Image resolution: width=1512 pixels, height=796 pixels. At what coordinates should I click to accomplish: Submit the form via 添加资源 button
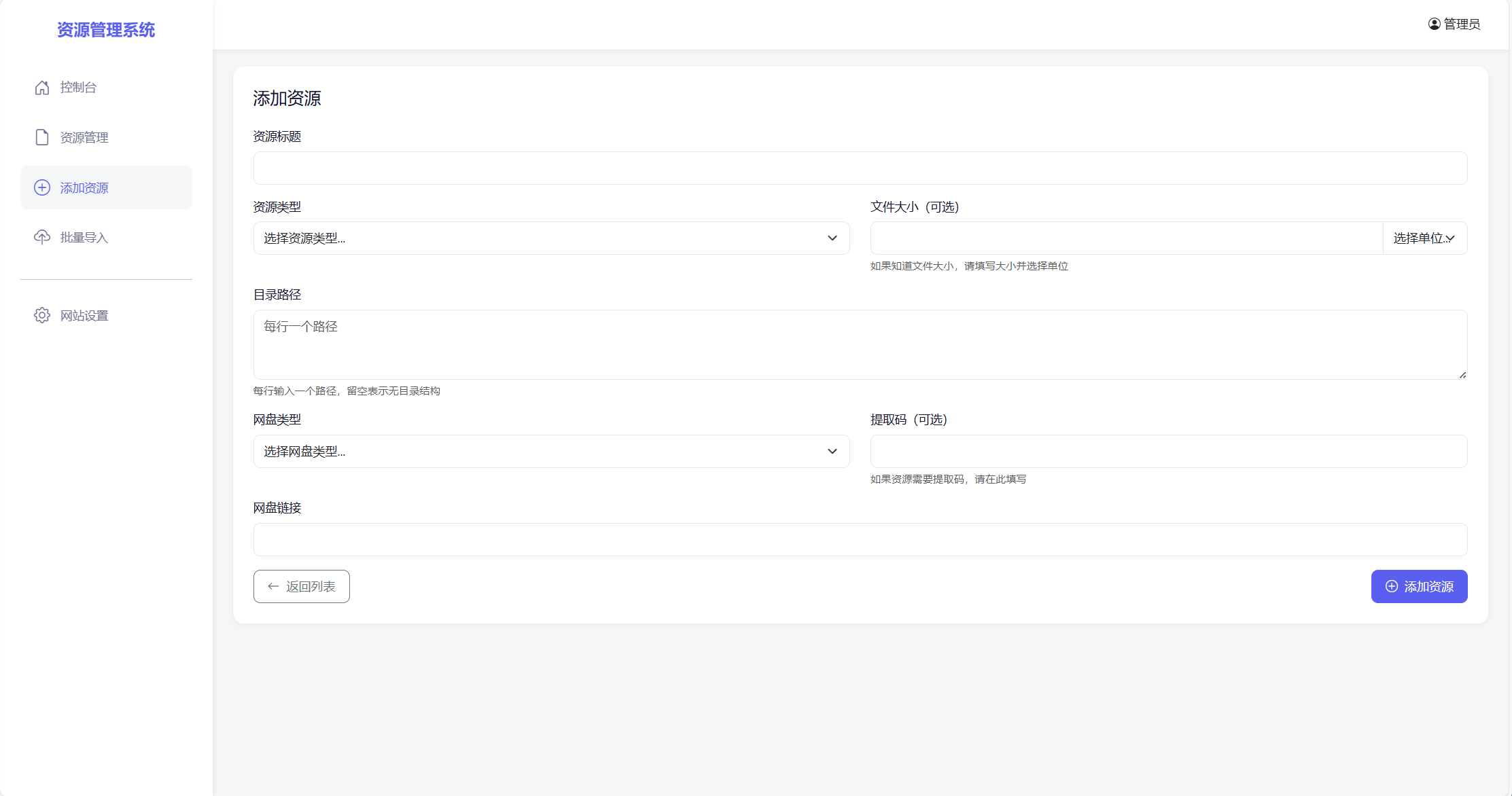(x=1419, y=586)
